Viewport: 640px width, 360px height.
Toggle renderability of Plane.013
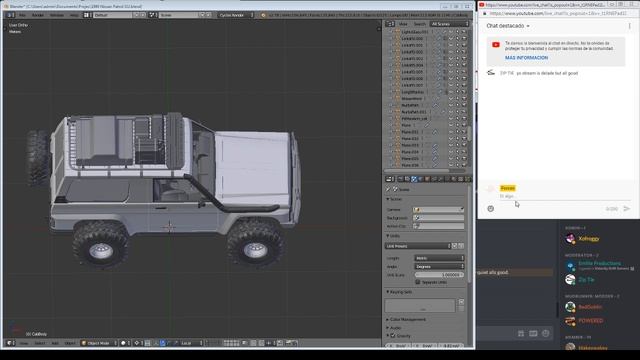(464, 145)
